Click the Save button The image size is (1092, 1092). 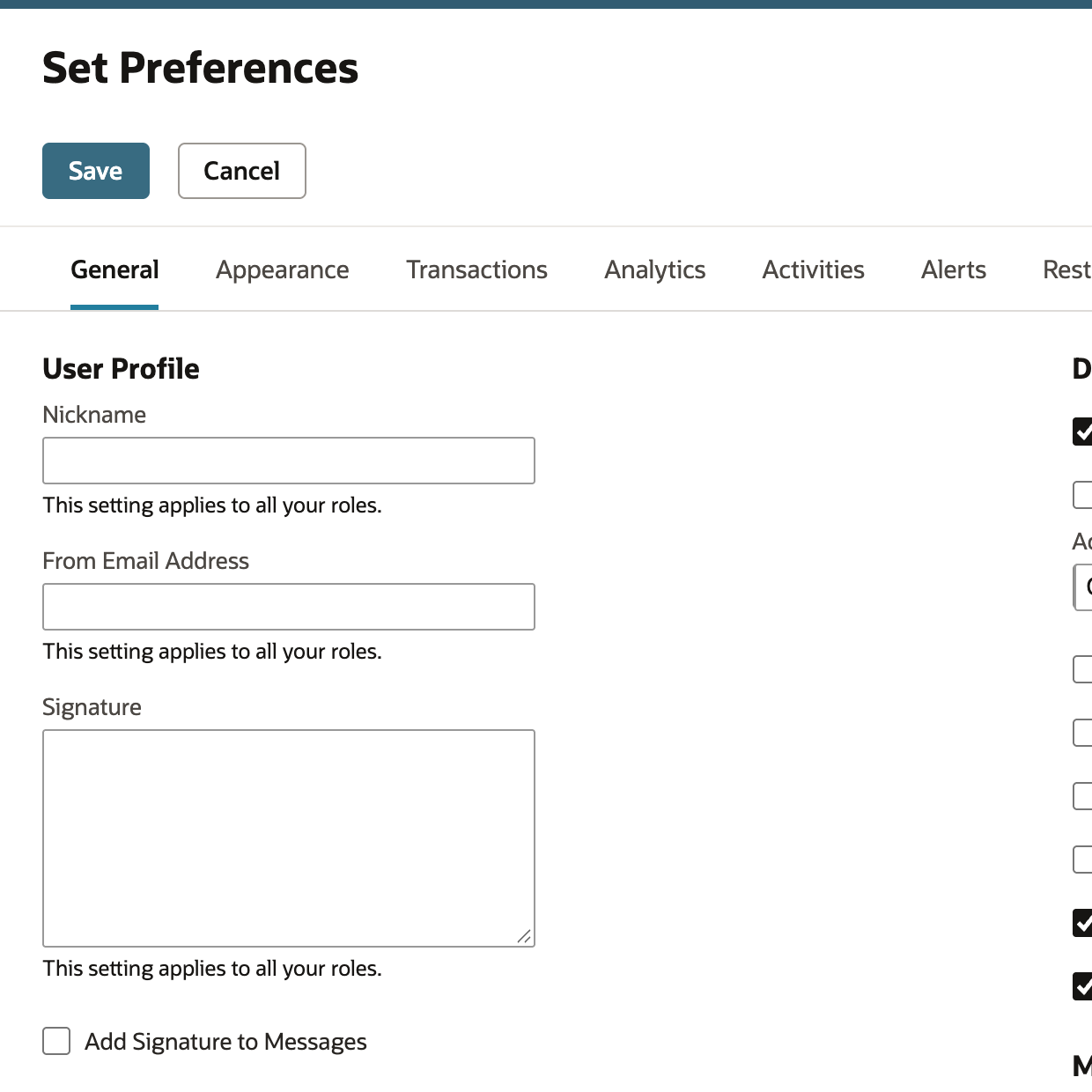click(x=96, y=171)
